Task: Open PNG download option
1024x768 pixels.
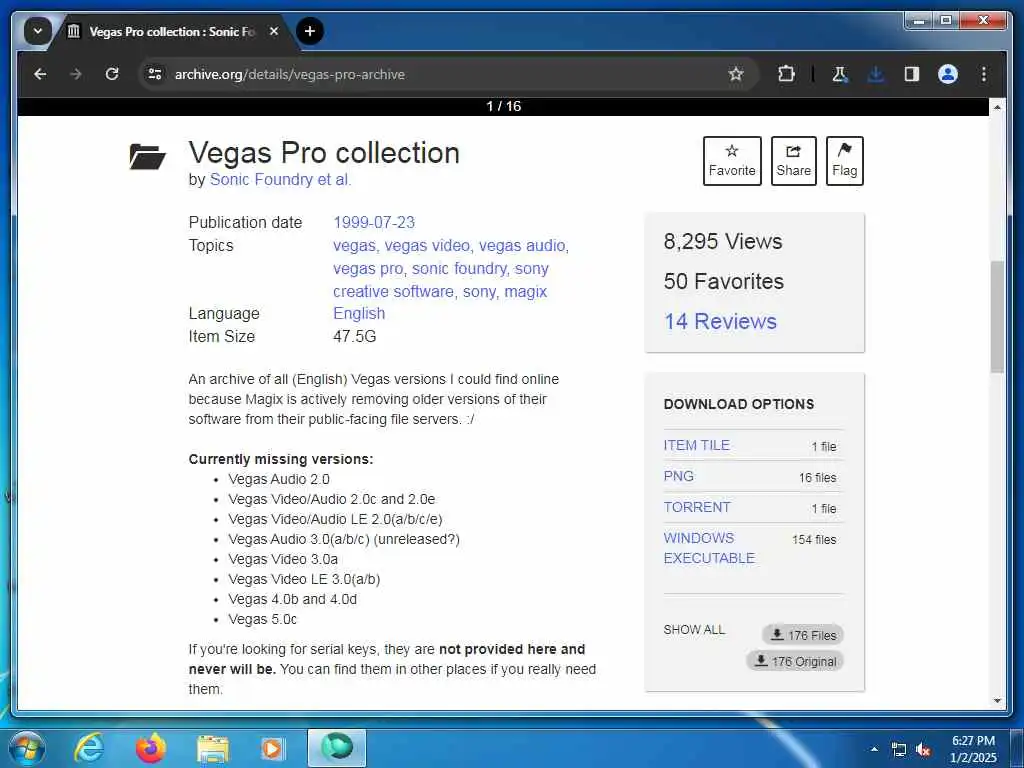Action: (x=679, y=476)
